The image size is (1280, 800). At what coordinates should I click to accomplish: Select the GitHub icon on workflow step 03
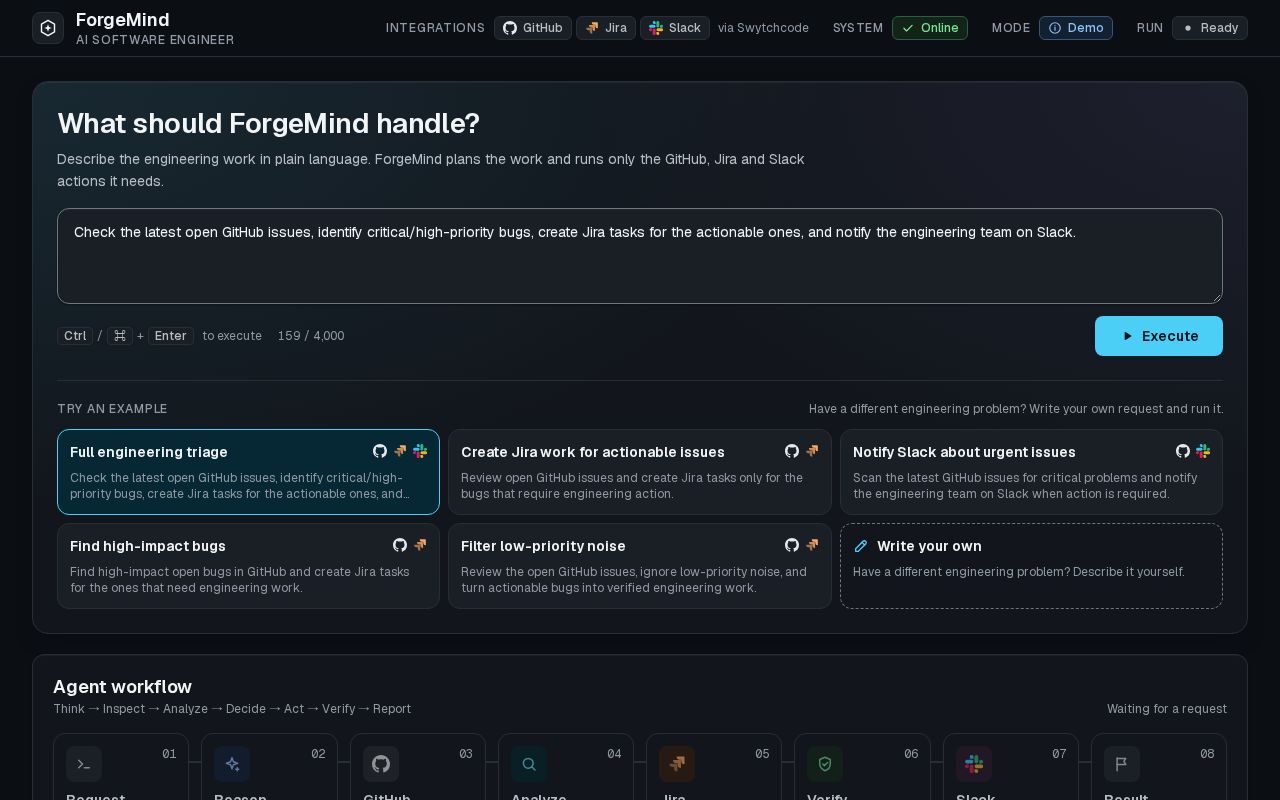(x=381, y=764)
